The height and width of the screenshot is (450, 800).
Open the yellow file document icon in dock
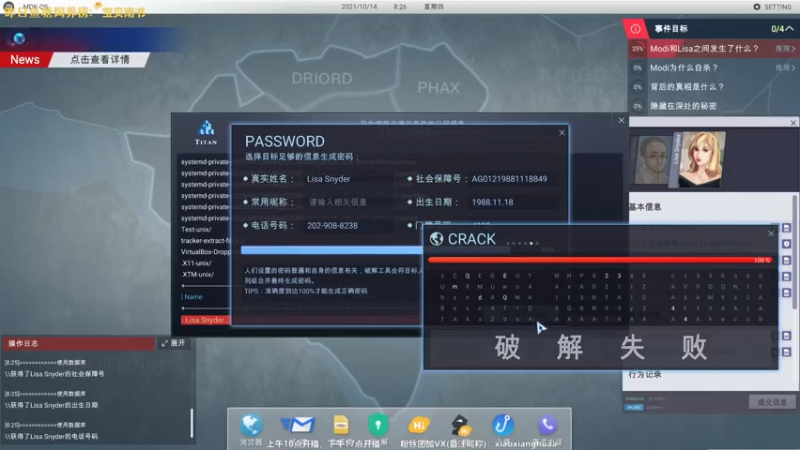pyautogui.click(x=341, y=425)
